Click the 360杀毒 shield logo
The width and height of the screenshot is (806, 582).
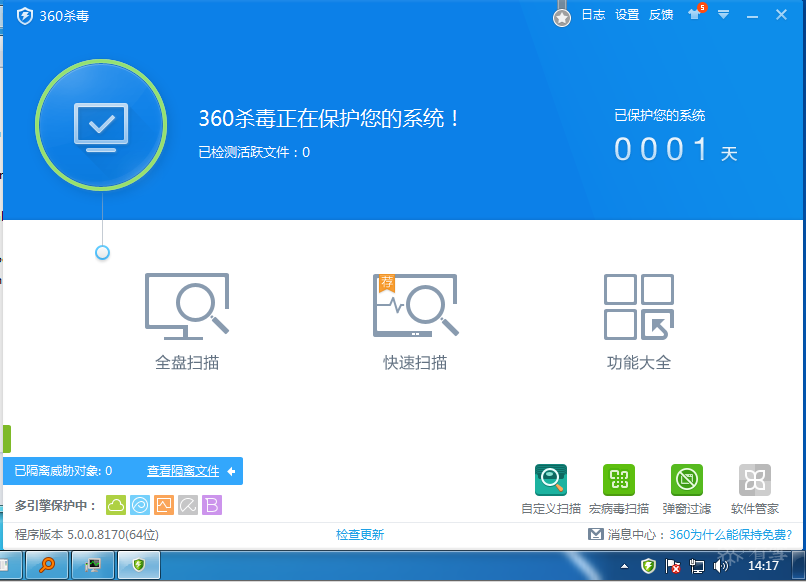click(x=24, y=16)
